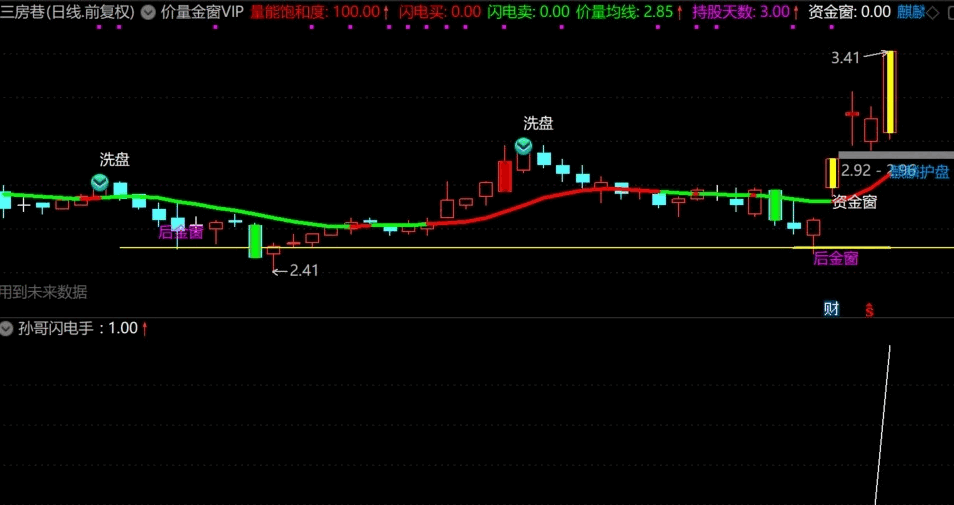Select the 闪电卖: 0.00 readout
This screenshot has height=505, width=954.
[x=529, y=12]
